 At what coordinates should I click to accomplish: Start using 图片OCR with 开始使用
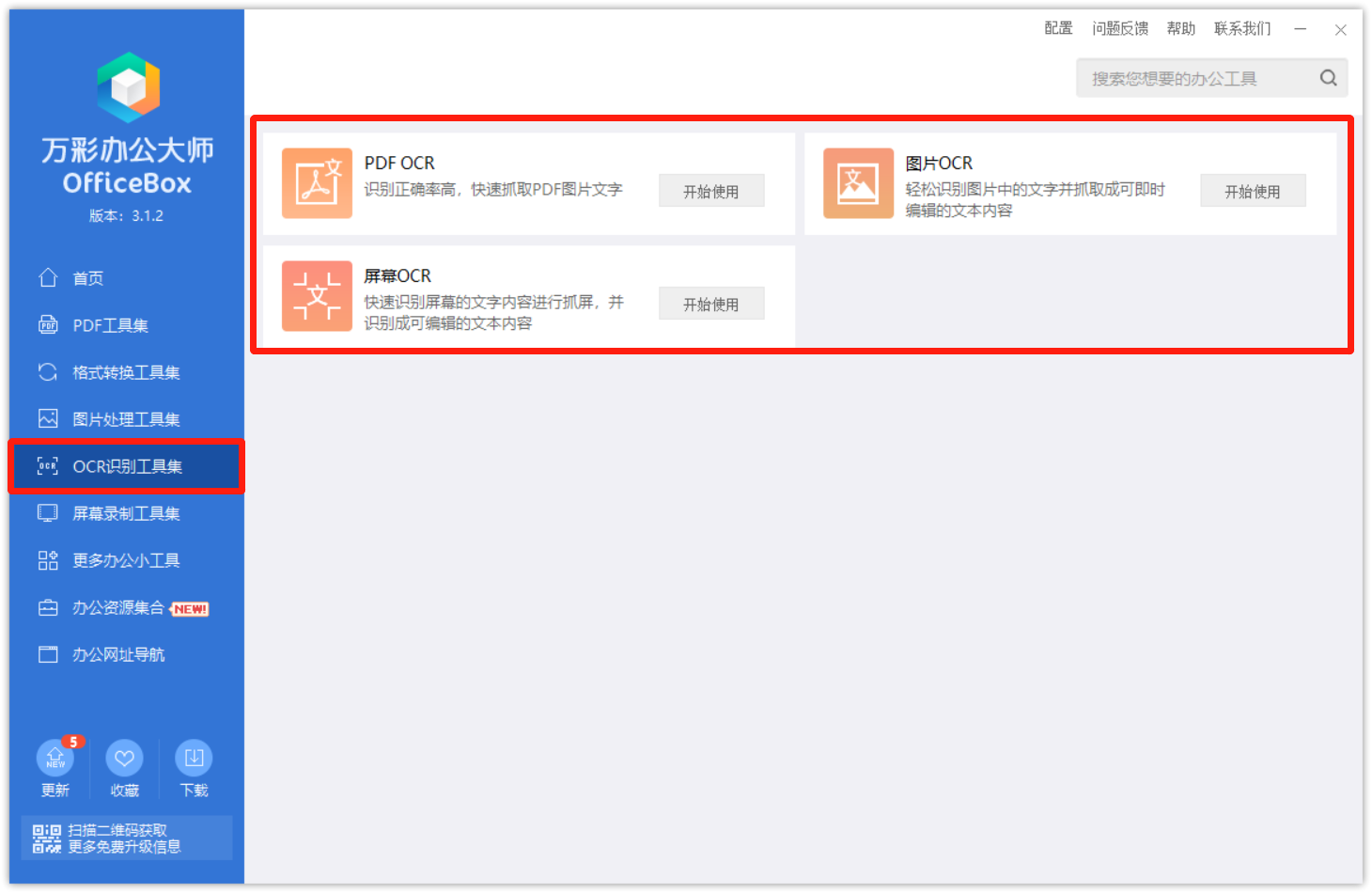coord(1253,191)
